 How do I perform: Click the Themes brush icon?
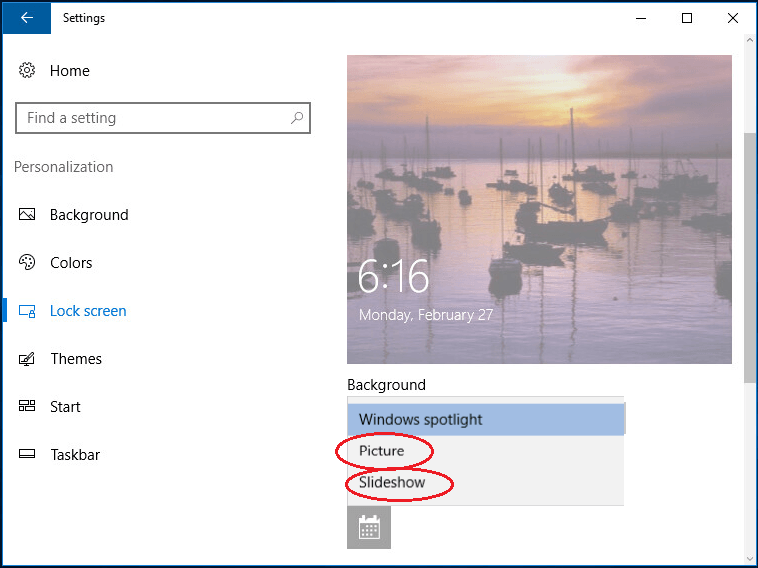coord(27,359)
